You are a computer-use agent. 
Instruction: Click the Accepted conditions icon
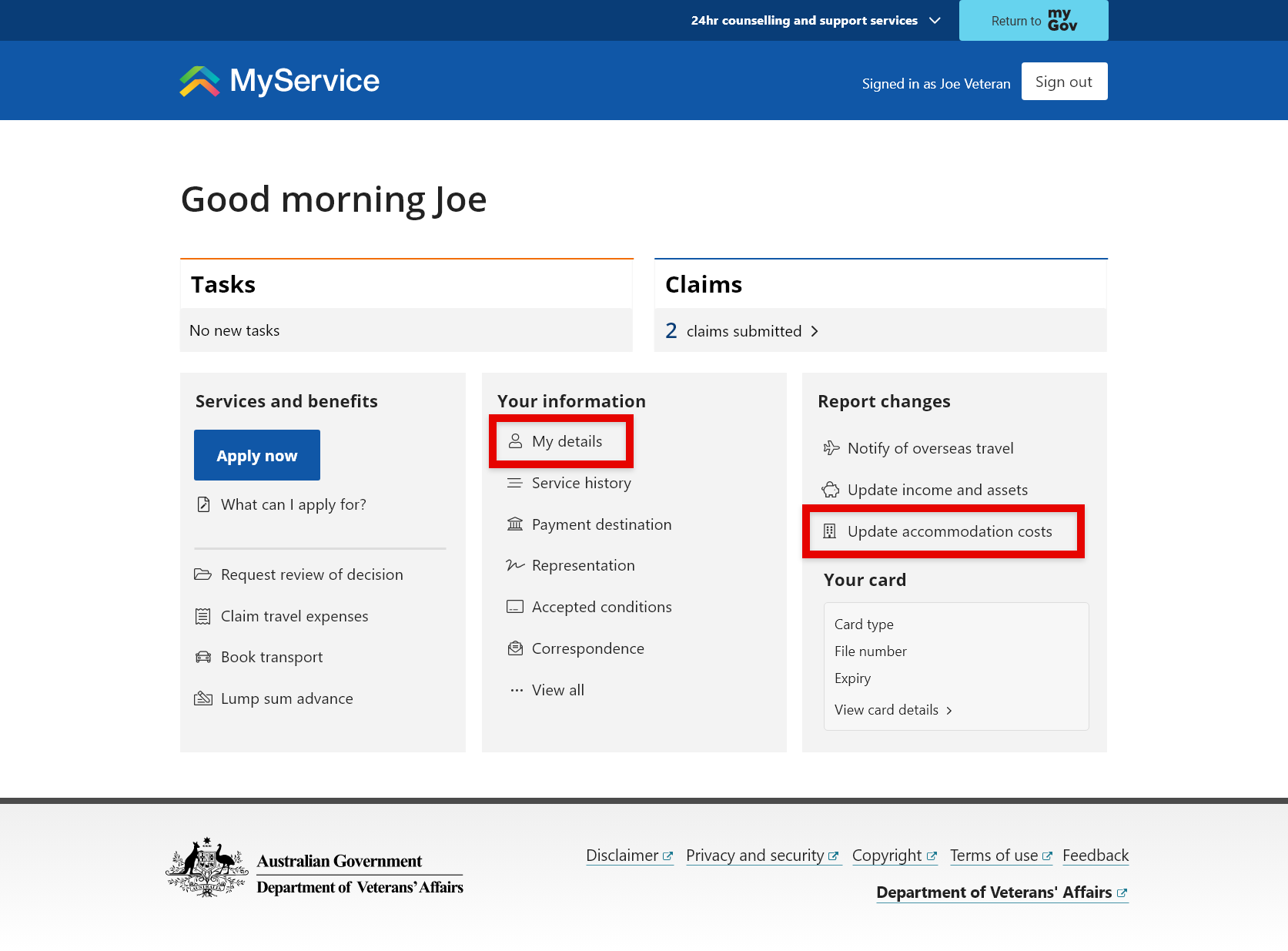[x=515, y=606]
